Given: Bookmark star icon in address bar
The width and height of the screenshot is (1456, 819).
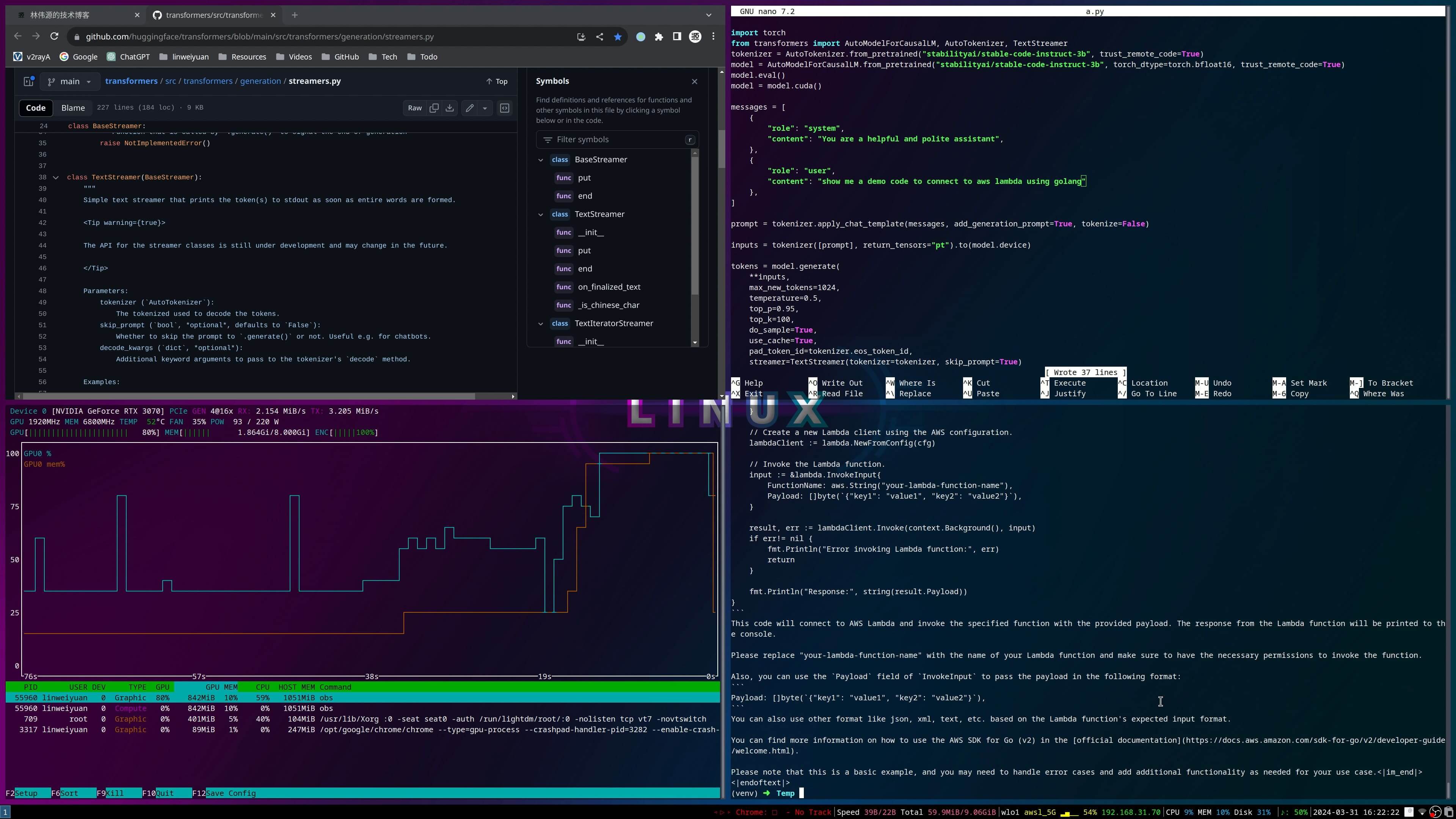Looking at the screenshot, I should point(618,37).
